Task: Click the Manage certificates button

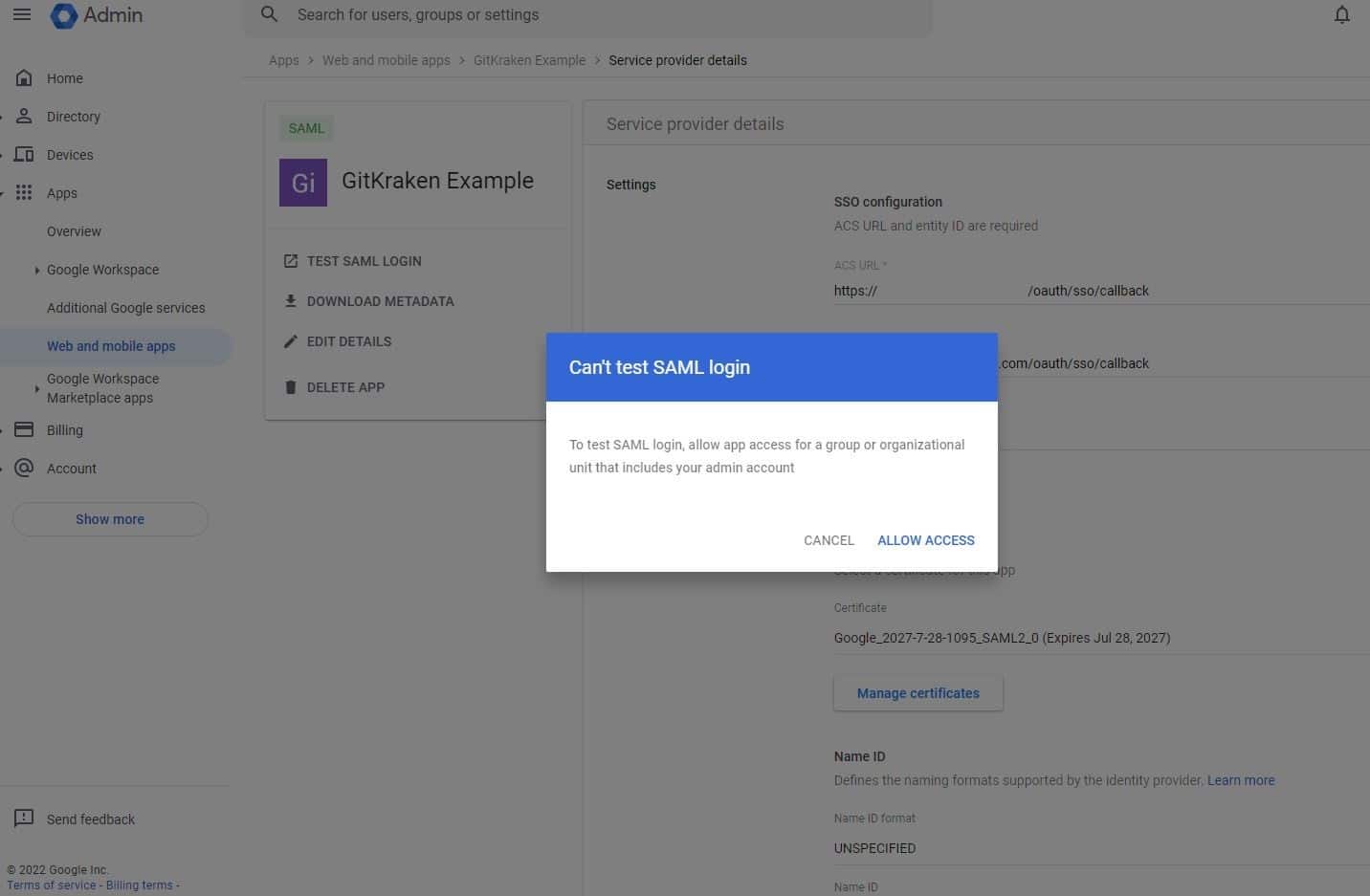Action: [x=918, y=693]
